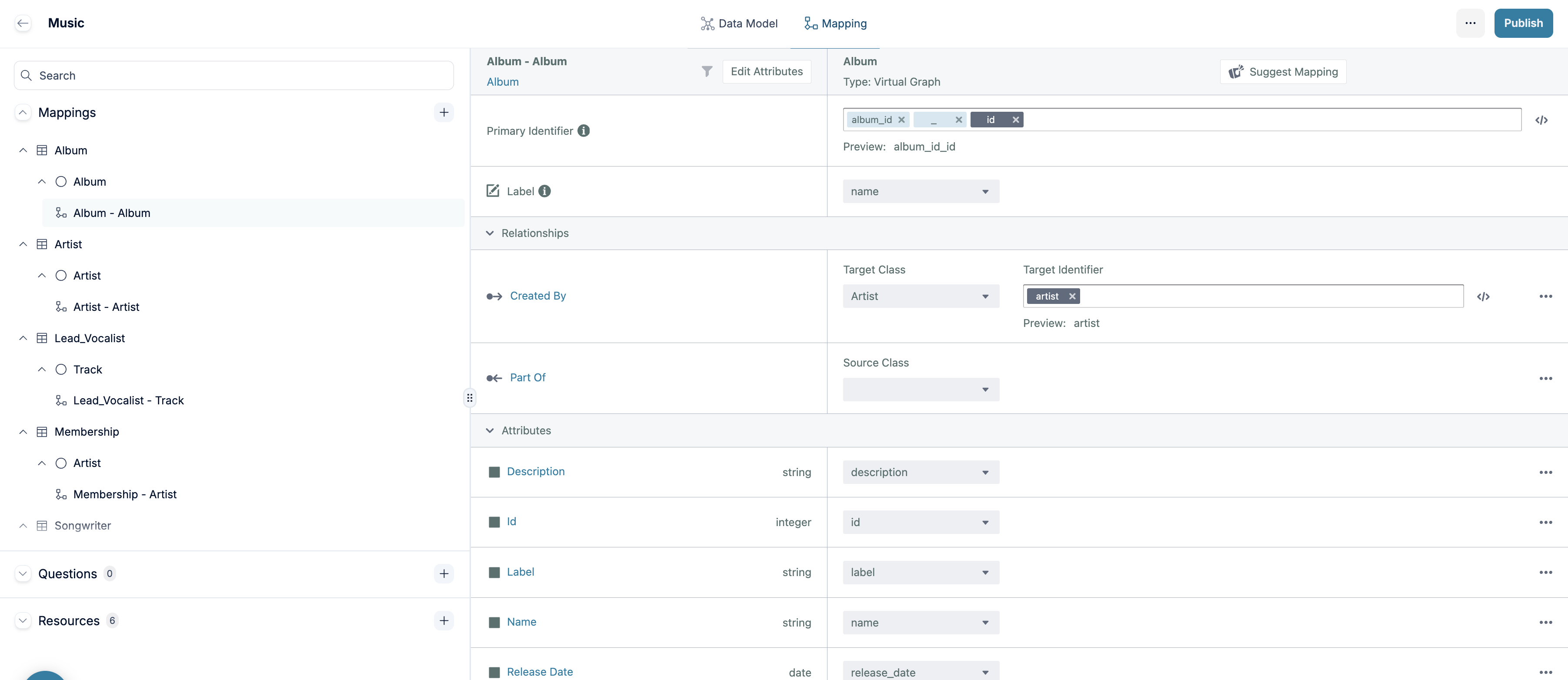
Task: Open code editor for Primary Identifier
Action: [x=1541, y=120]
